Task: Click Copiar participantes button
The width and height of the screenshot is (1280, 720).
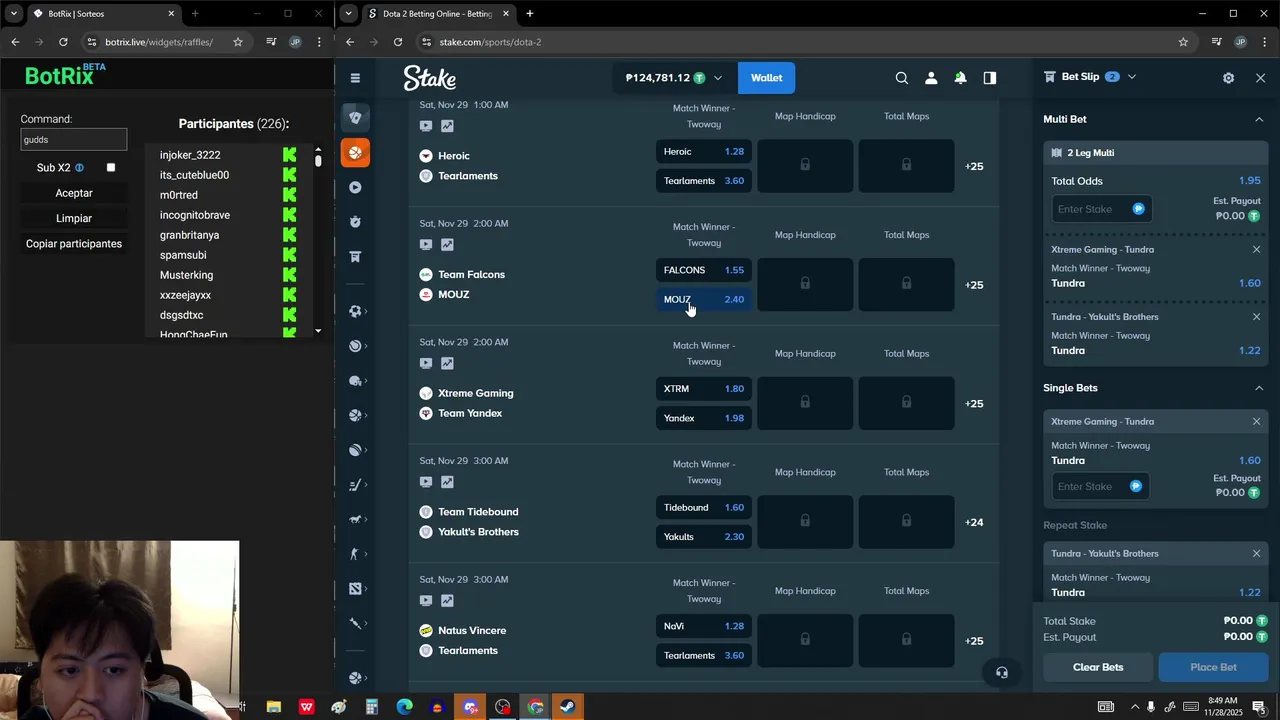Action: 74,244
